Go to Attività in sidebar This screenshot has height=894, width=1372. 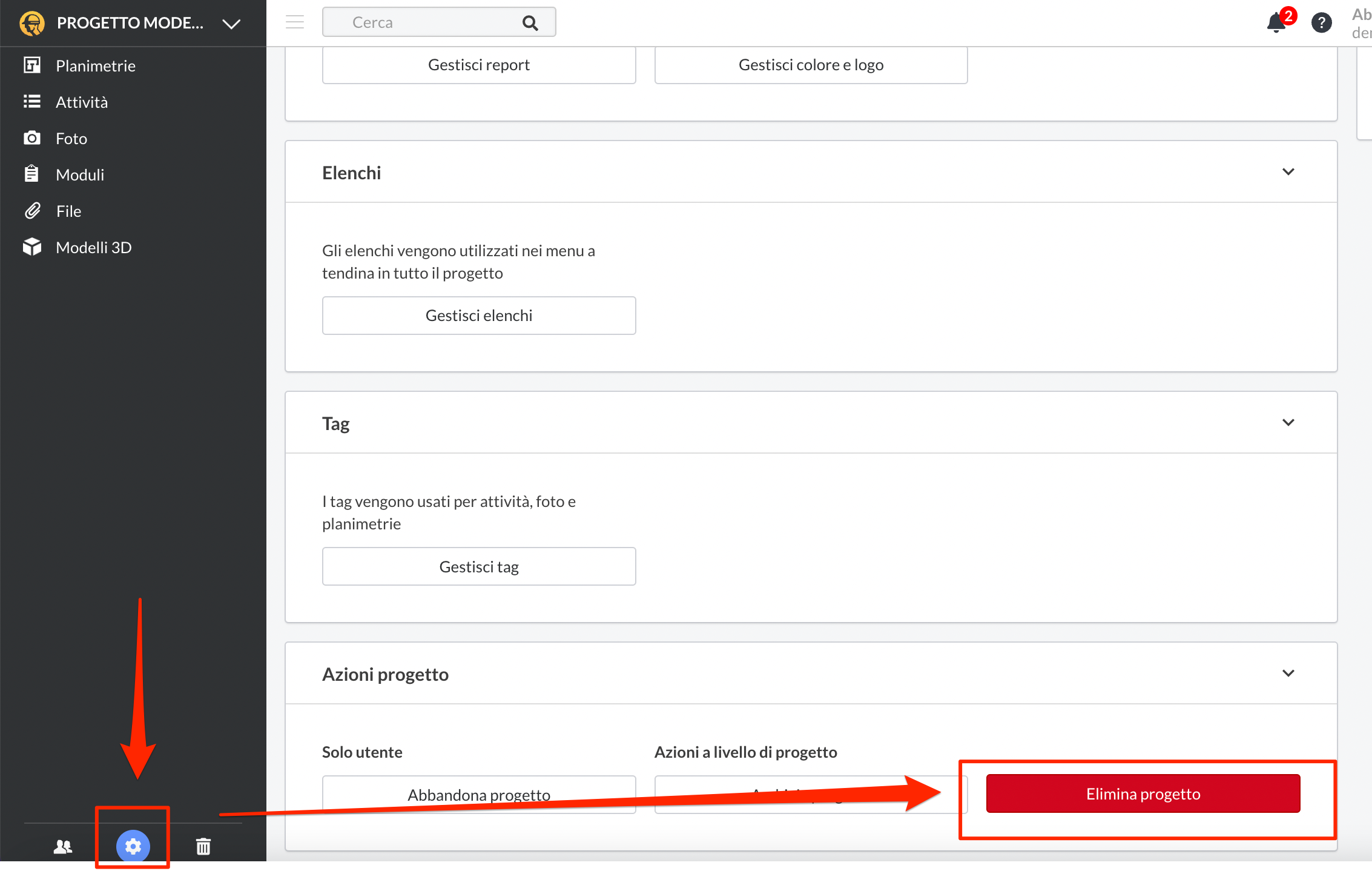pyautogui.click(x=82, y=102)
